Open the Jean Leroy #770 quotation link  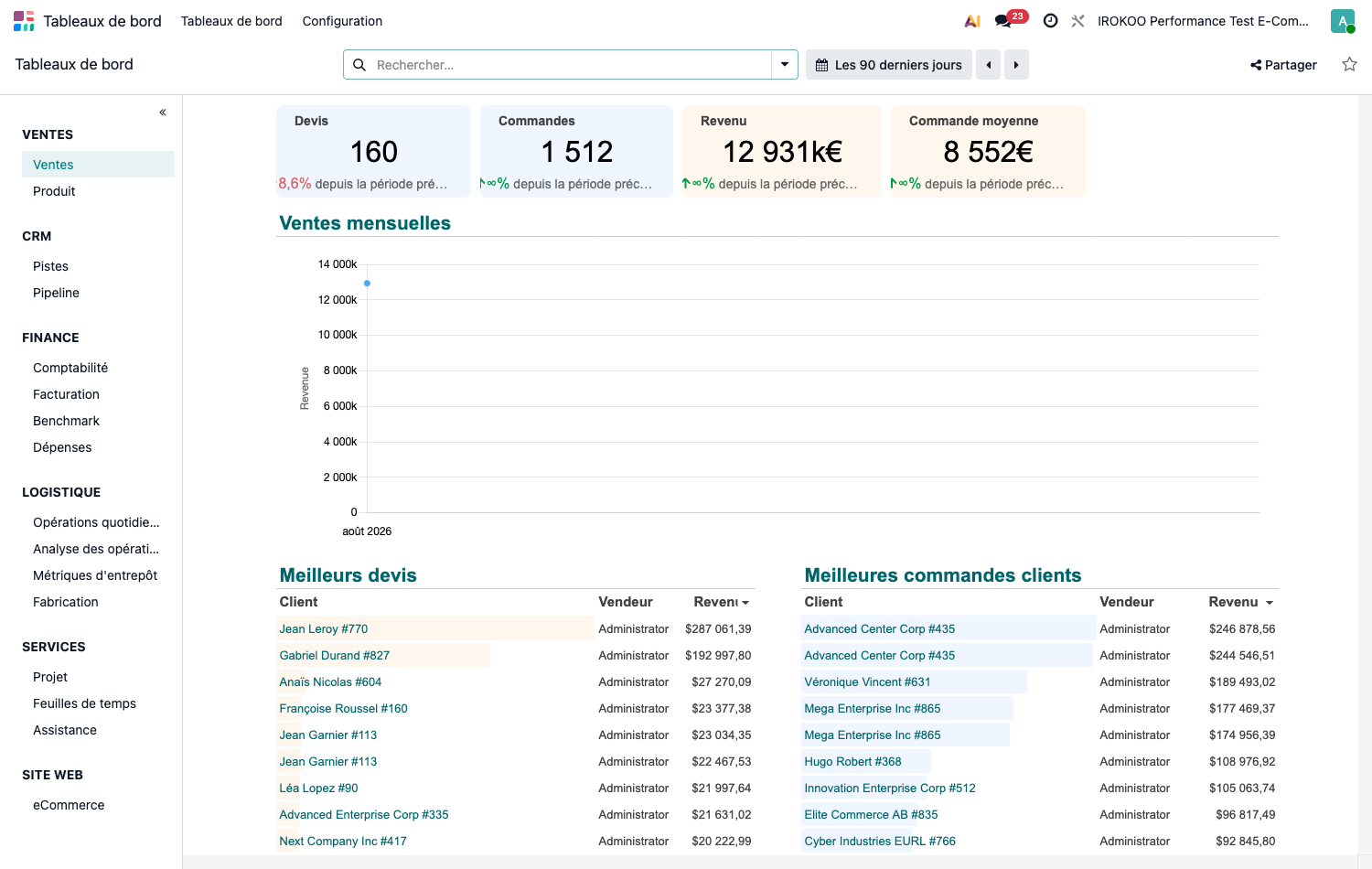[x=324, y=629]
